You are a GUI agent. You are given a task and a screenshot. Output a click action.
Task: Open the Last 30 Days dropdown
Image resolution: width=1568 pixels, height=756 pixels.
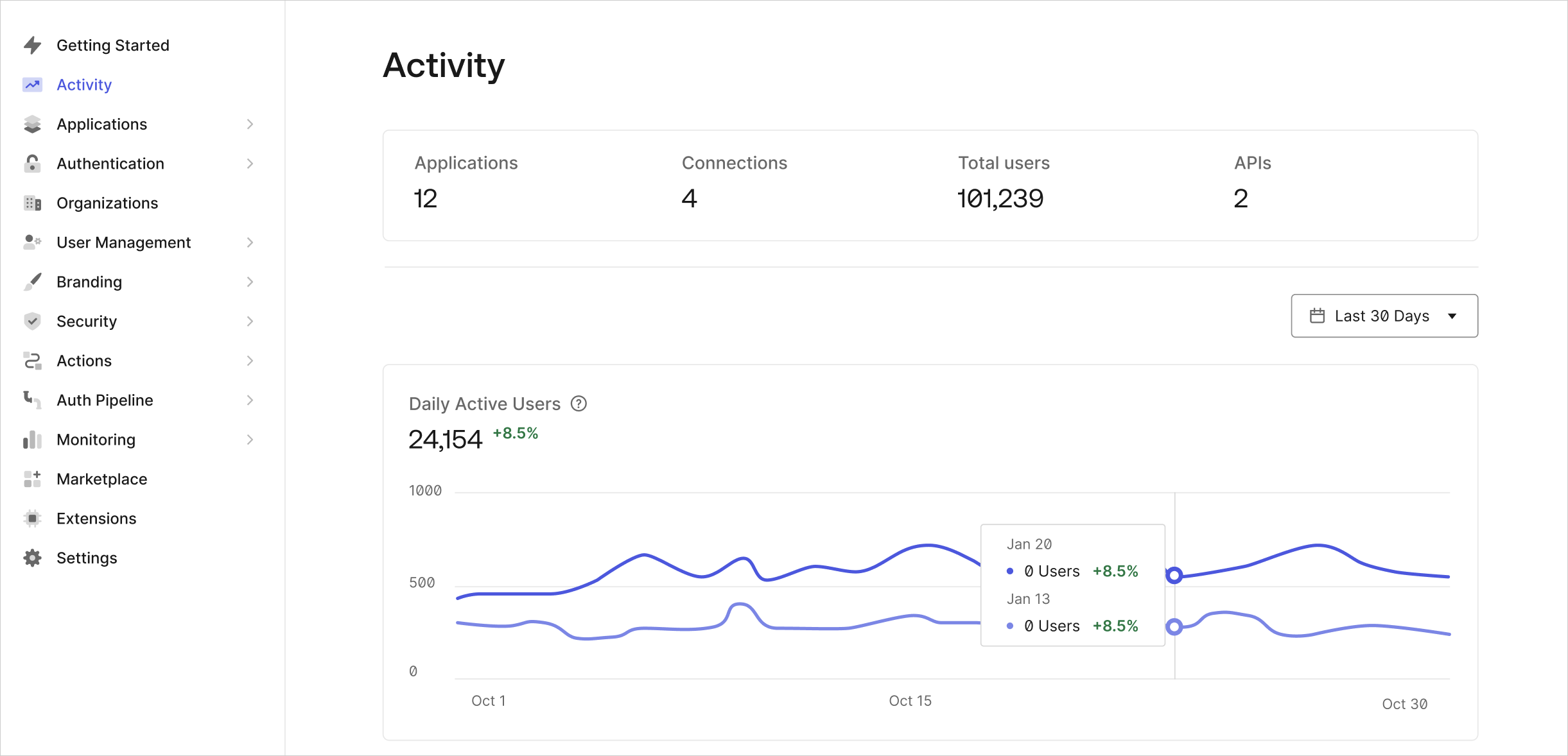pyautogui.click(x=1384, y=316)
